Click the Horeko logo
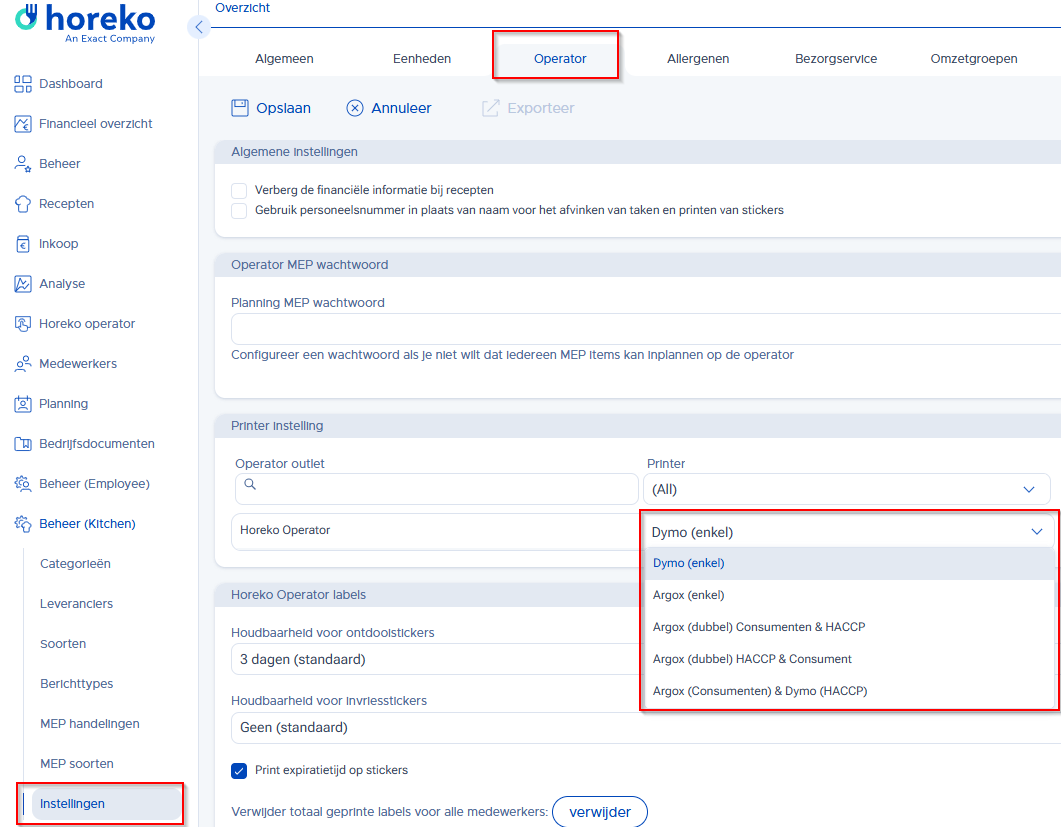Viewport: 1061px width, 827px height. point(85,24)
